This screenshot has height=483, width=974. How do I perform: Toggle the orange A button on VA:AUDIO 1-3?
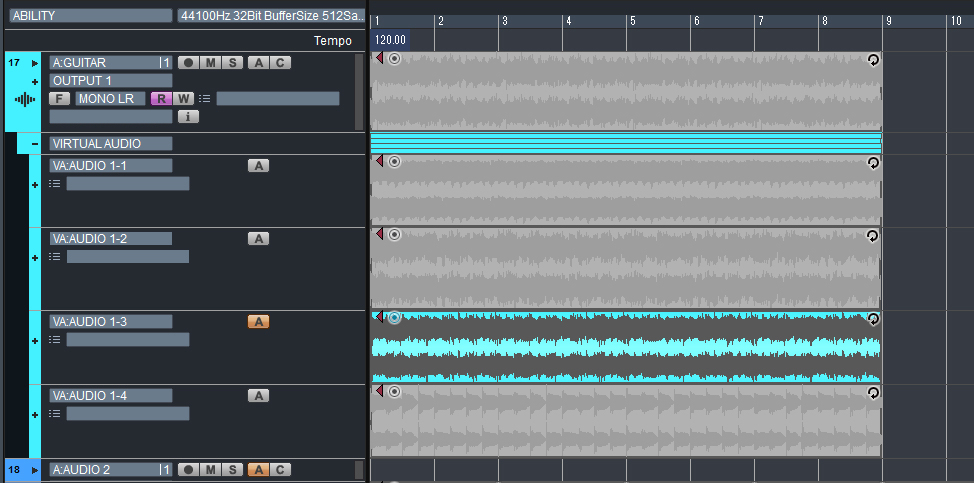tap(258, 322)
